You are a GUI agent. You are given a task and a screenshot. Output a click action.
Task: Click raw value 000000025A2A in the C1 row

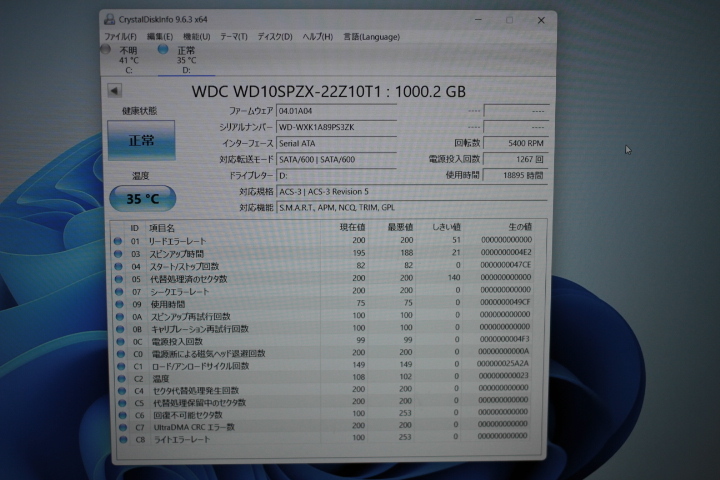(x=503, y=363)
